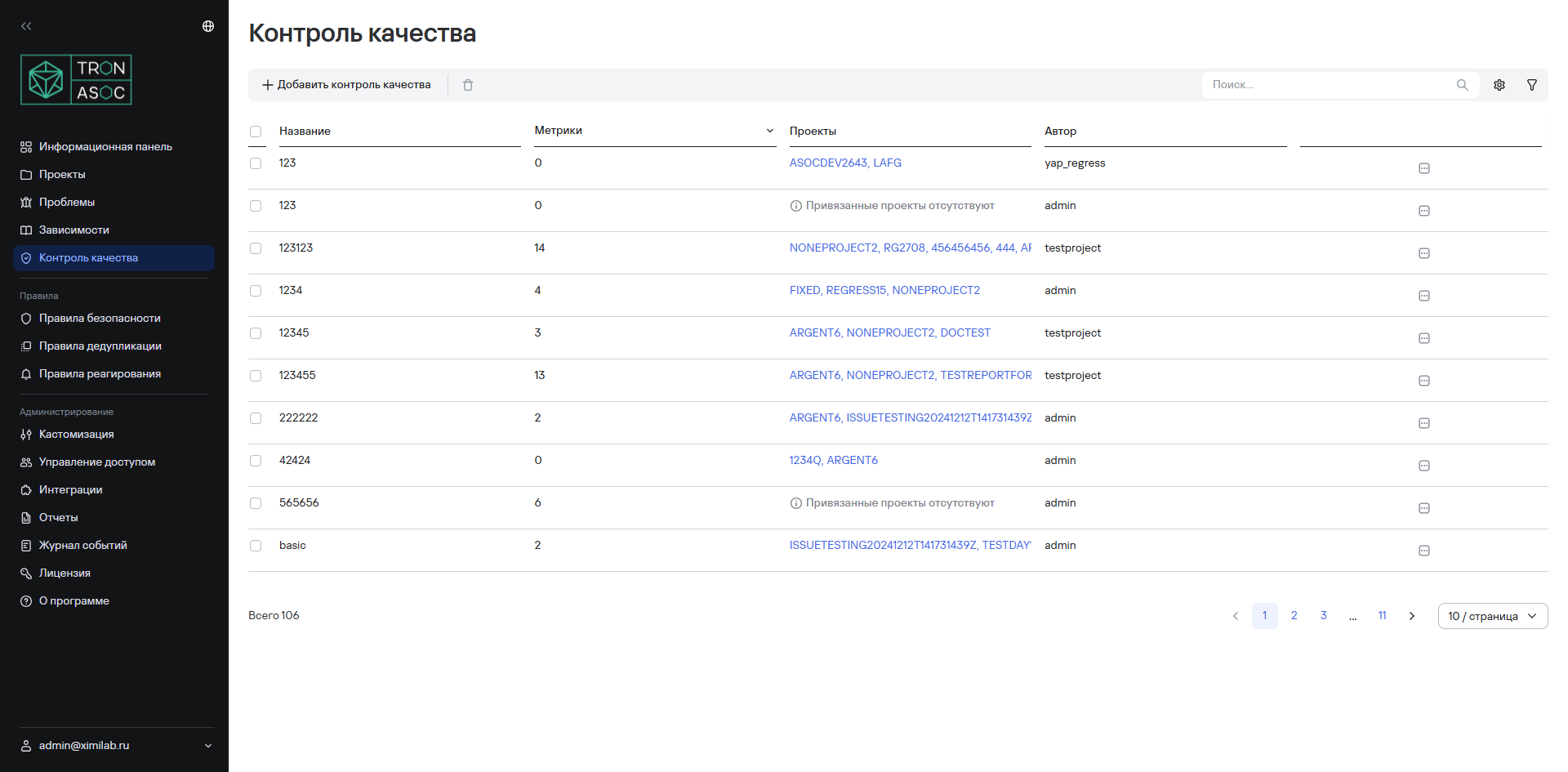Select checkbox for row 123455

(x=256, y=376)
